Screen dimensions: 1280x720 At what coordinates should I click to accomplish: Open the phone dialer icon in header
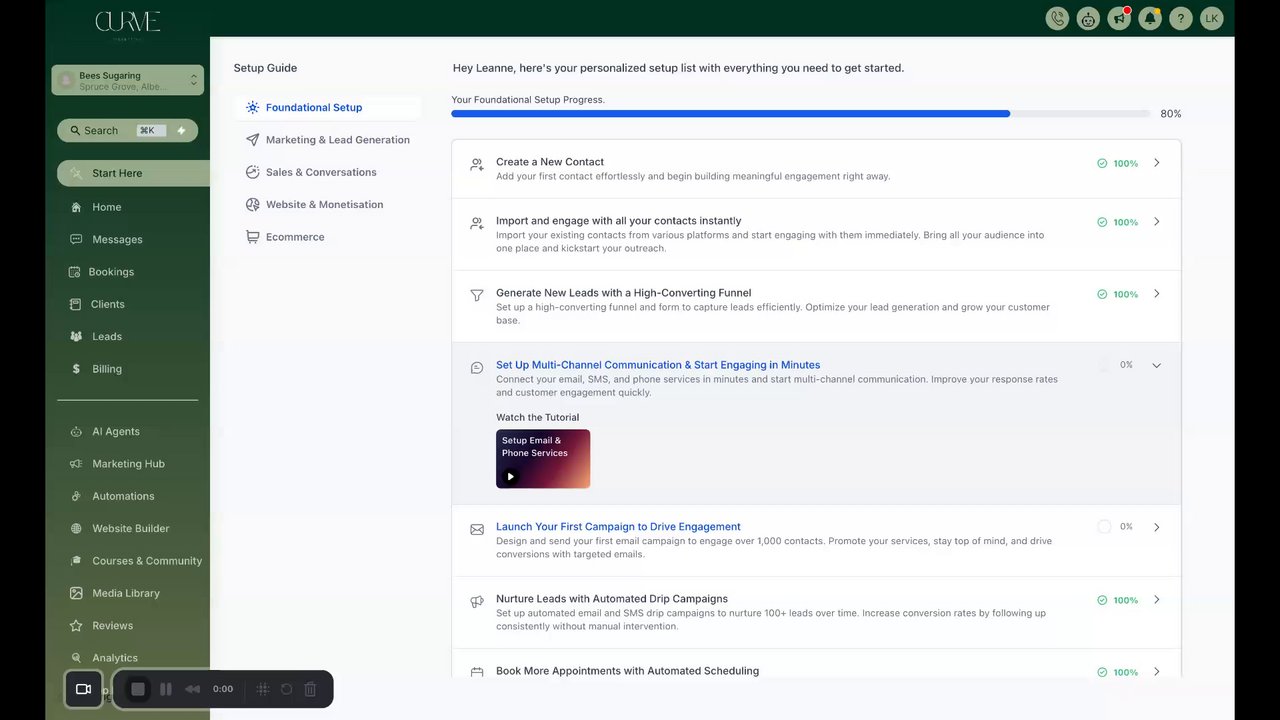pos(1057,18)
